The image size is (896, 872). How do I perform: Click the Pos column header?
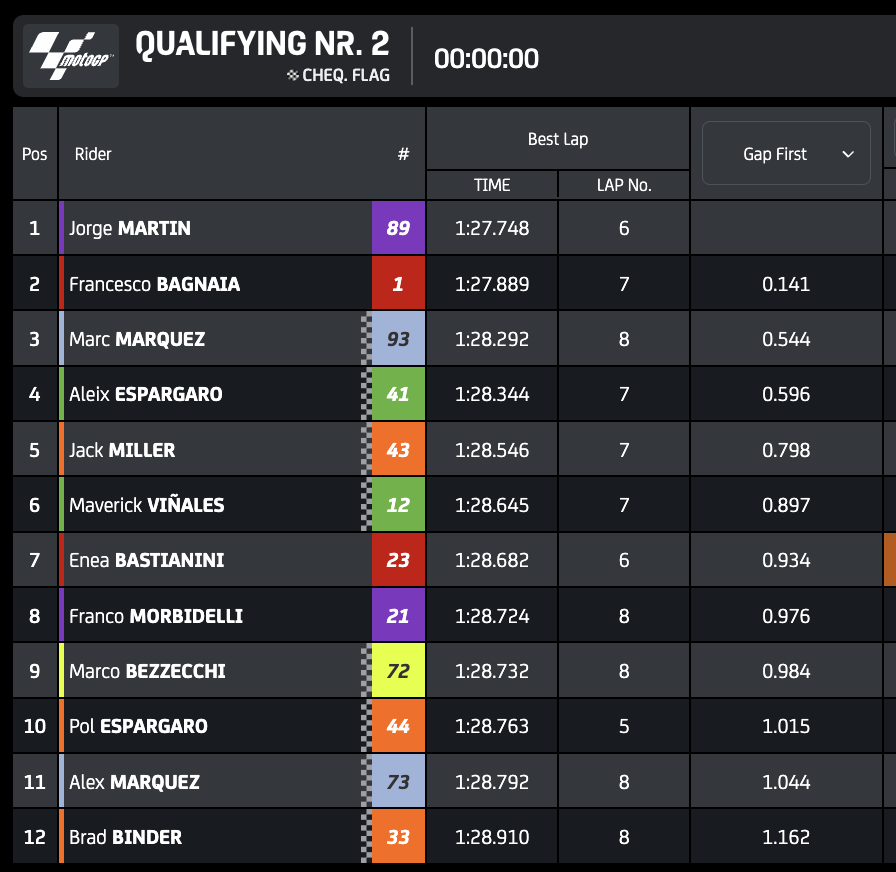(35, 154)
